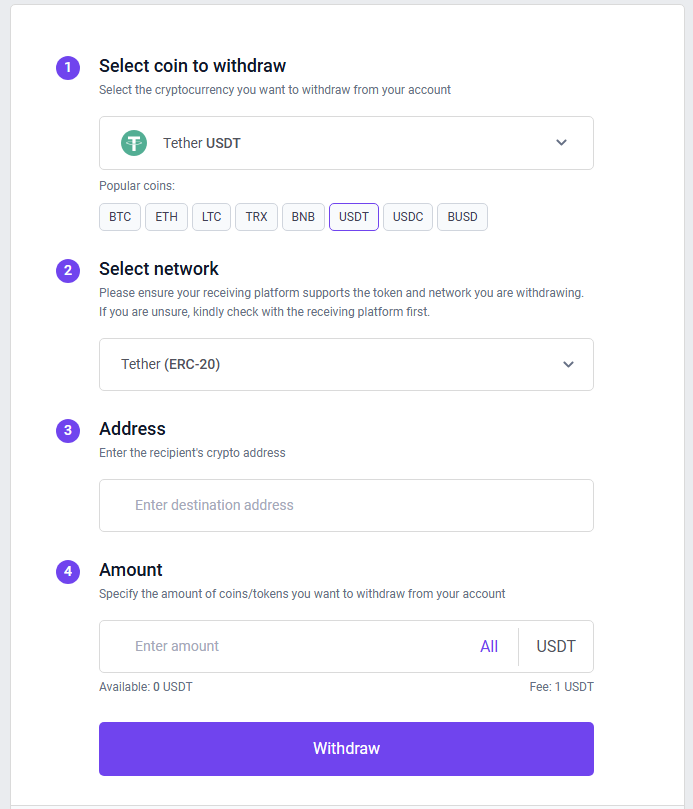Click the Tether coin logo icon
This screenshot has height=809, width=693.
coord(134,143)
